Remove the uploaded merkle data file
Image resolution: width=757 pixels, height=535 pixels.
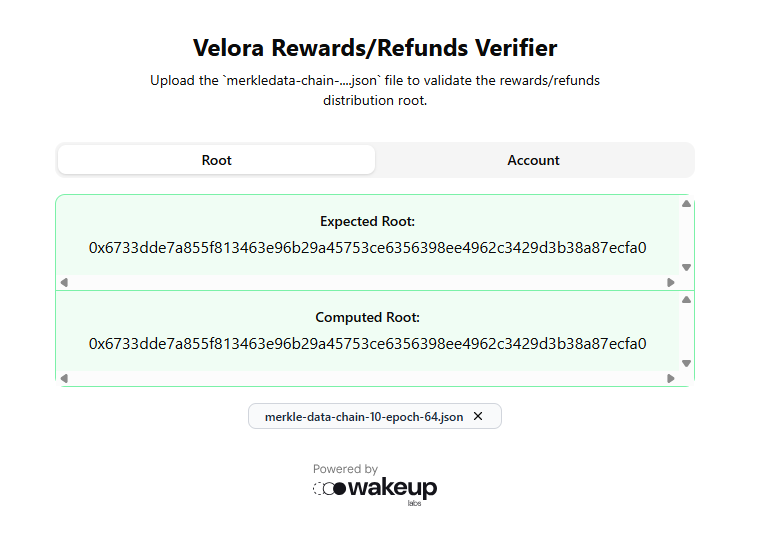click(x=478, y=416)
